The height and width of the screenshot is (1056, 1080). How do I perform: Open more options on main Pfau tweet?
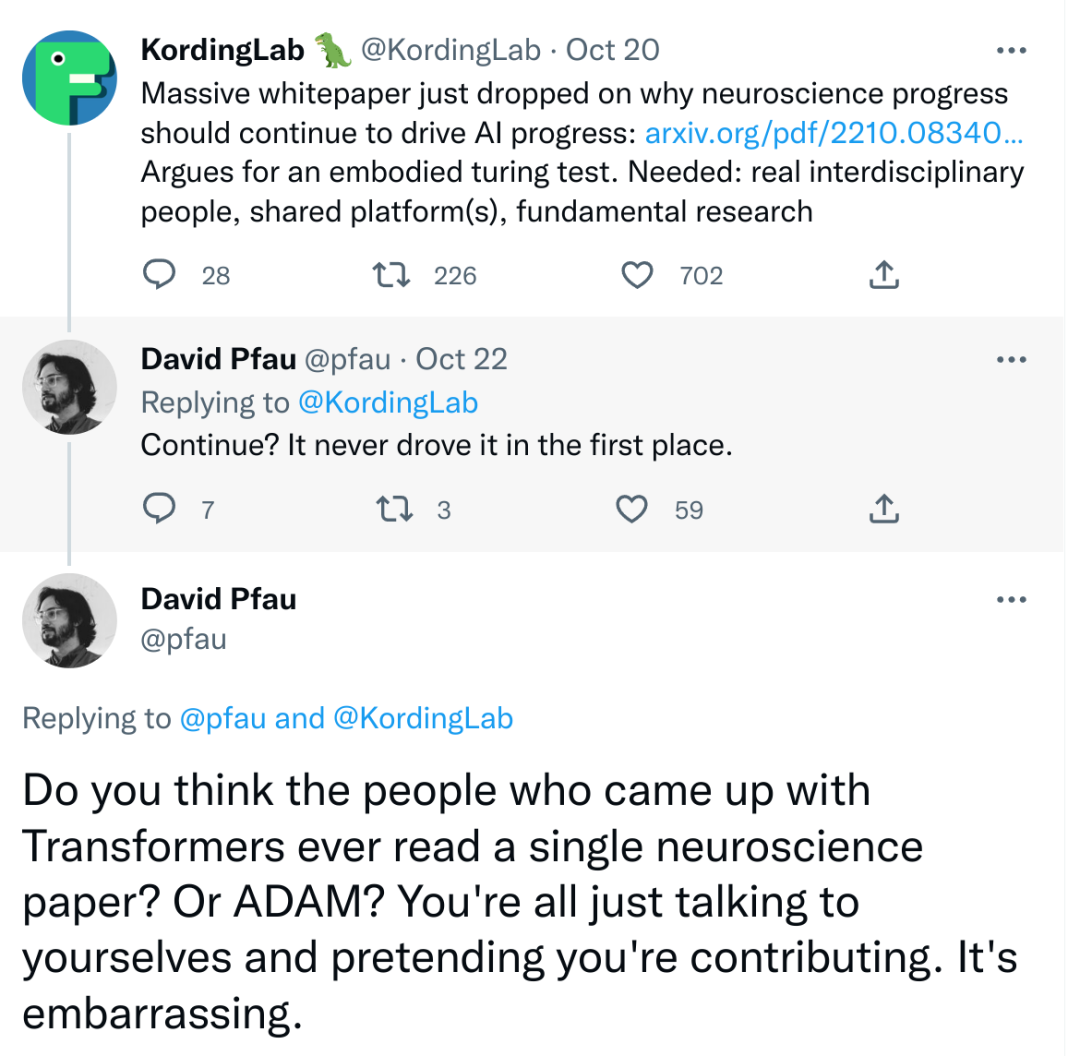coord(1012,600)
